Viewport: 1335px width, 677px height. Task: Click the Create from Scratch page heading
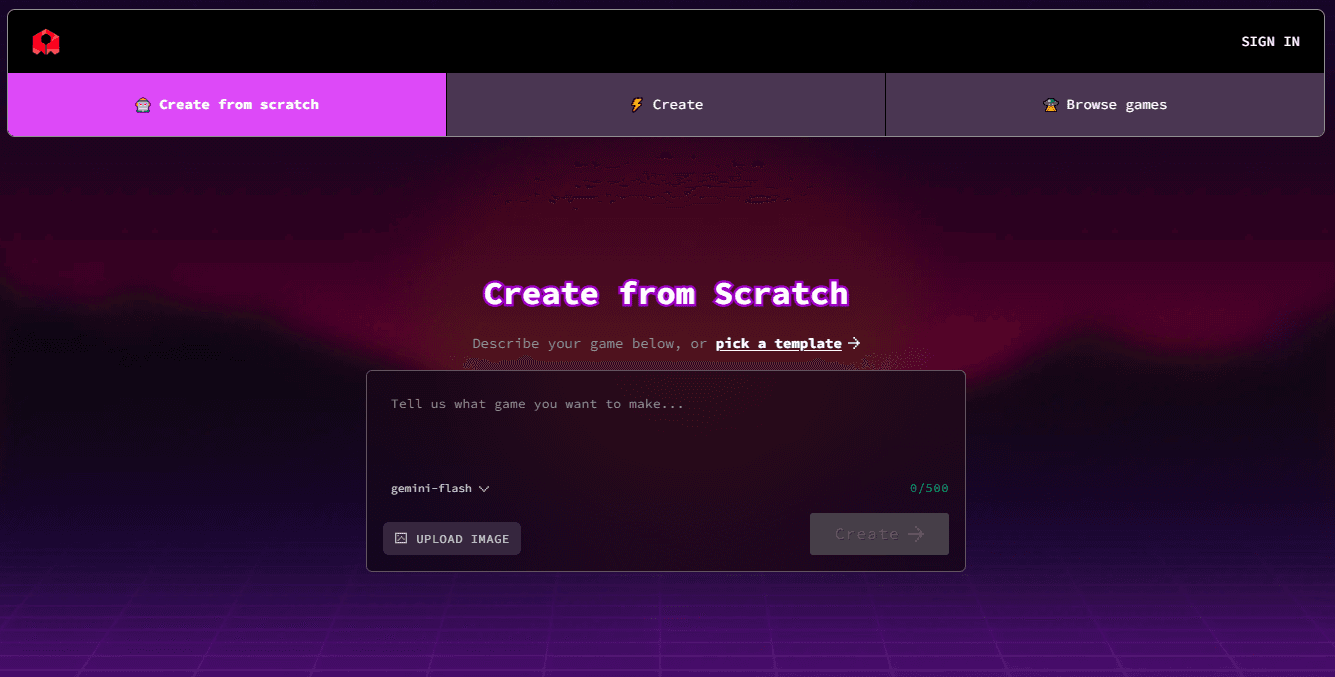click(x=666, y=293)
